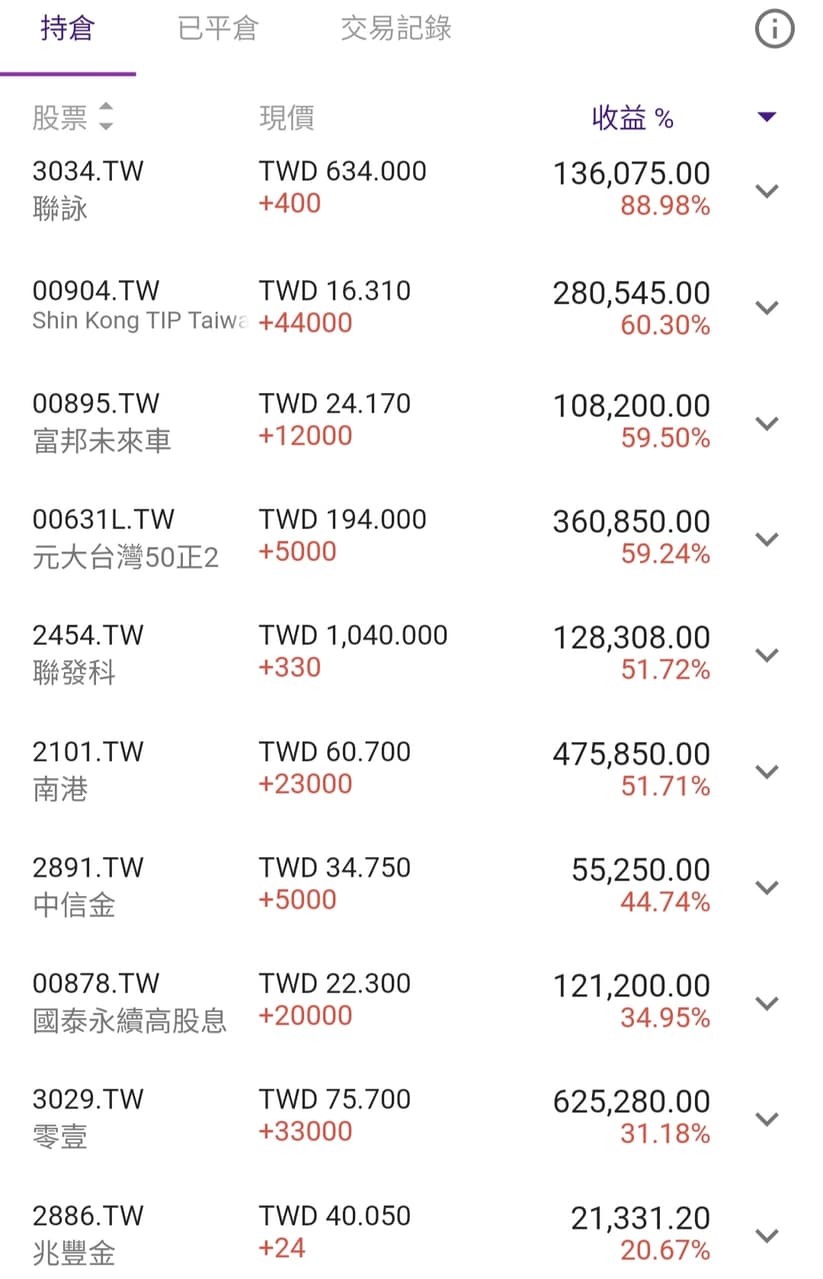Tap the 3029.TW profit amount 625,280.00
This screenshot has width=823, height=1279.
coord(631,1102)
